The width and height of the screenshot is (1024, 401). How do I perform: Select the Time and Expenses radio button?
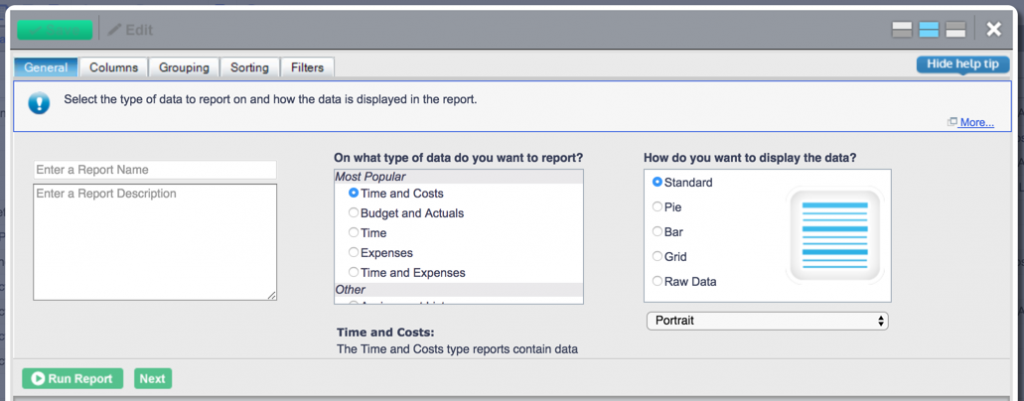tap(353, 272)
